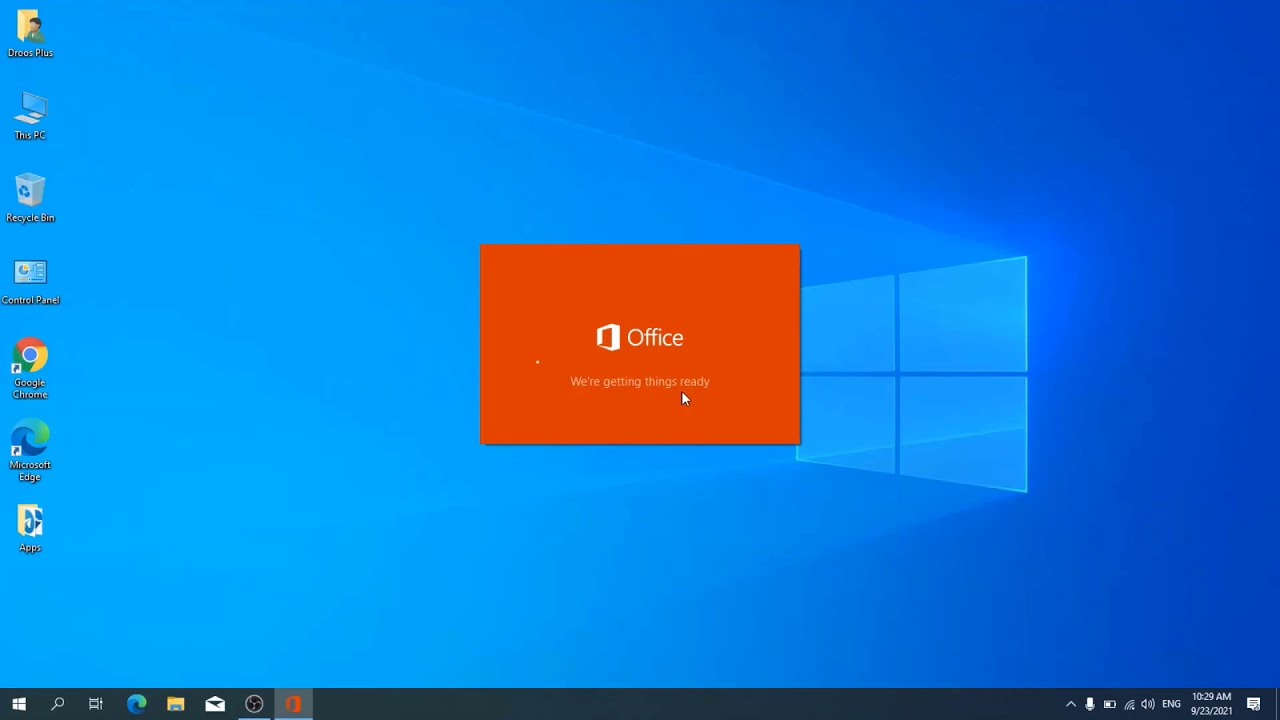
Task: Click the Office logo on splash screen
Action: click(x=640, y=337)
